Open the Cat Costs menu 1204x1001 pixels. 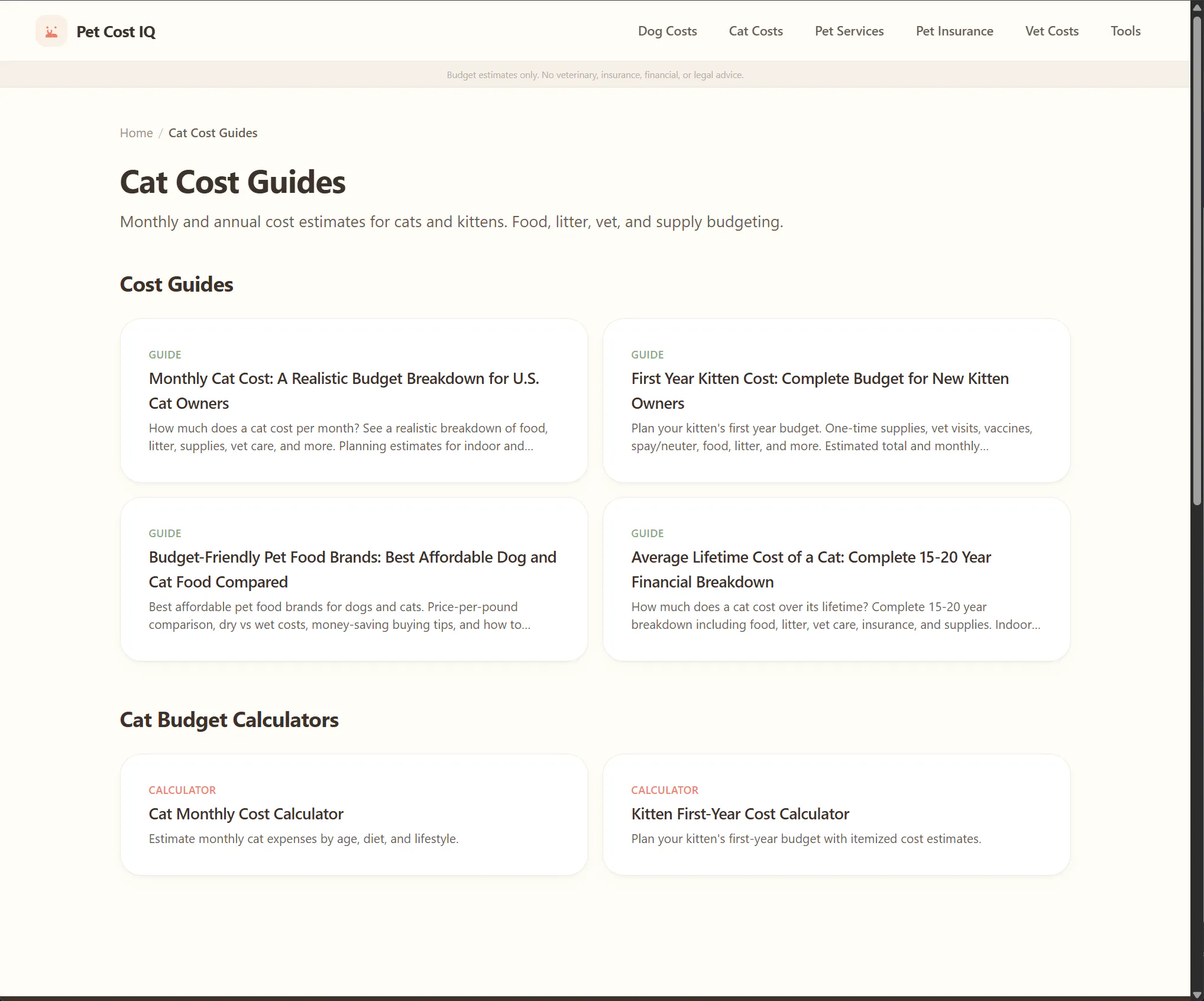click(756, 31)
